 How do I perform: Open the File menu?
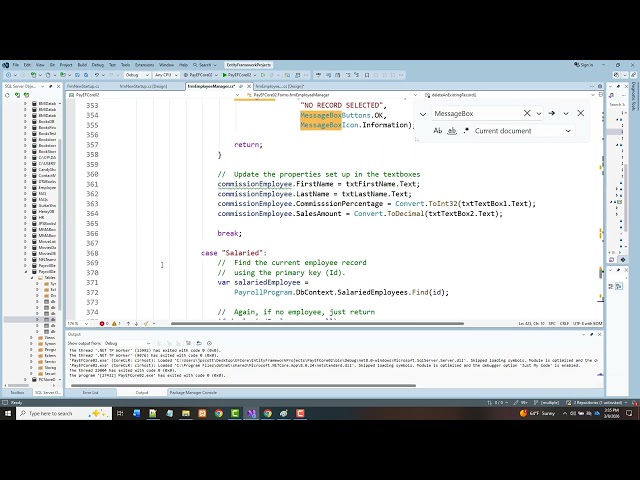click(x=16, y=65)
